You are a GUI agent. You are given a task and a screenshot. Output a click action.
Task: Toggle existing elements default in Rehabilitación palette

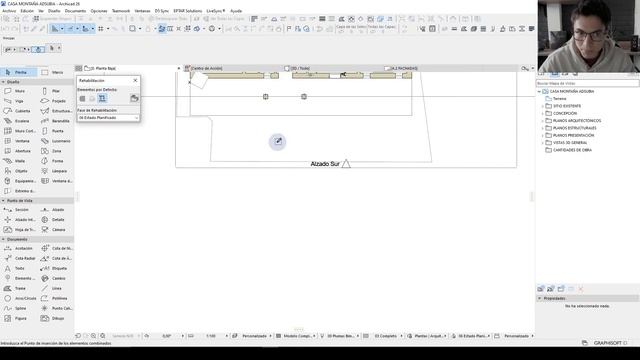(82, 98)
